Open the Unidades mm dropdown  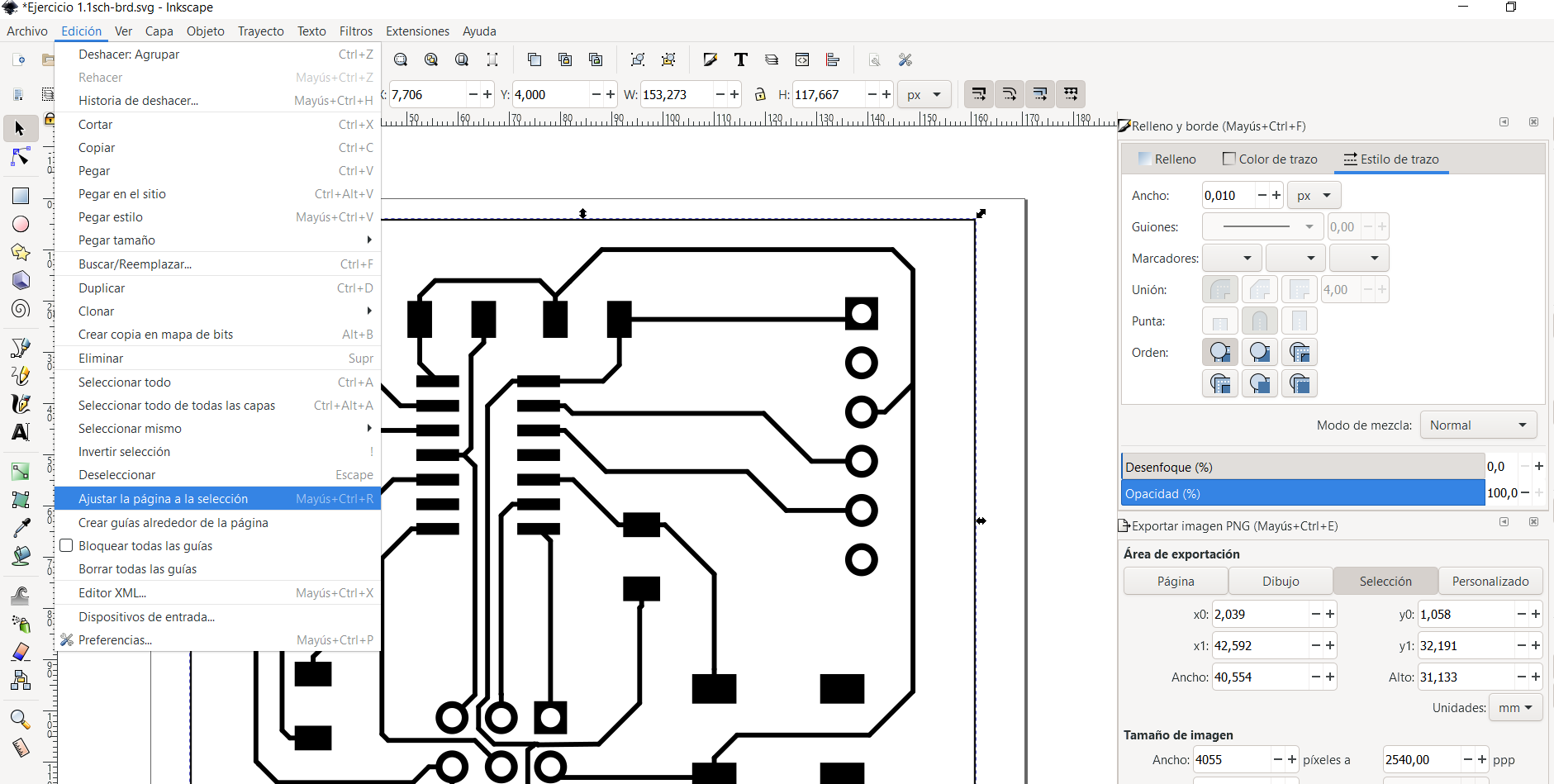(1514, 707)
